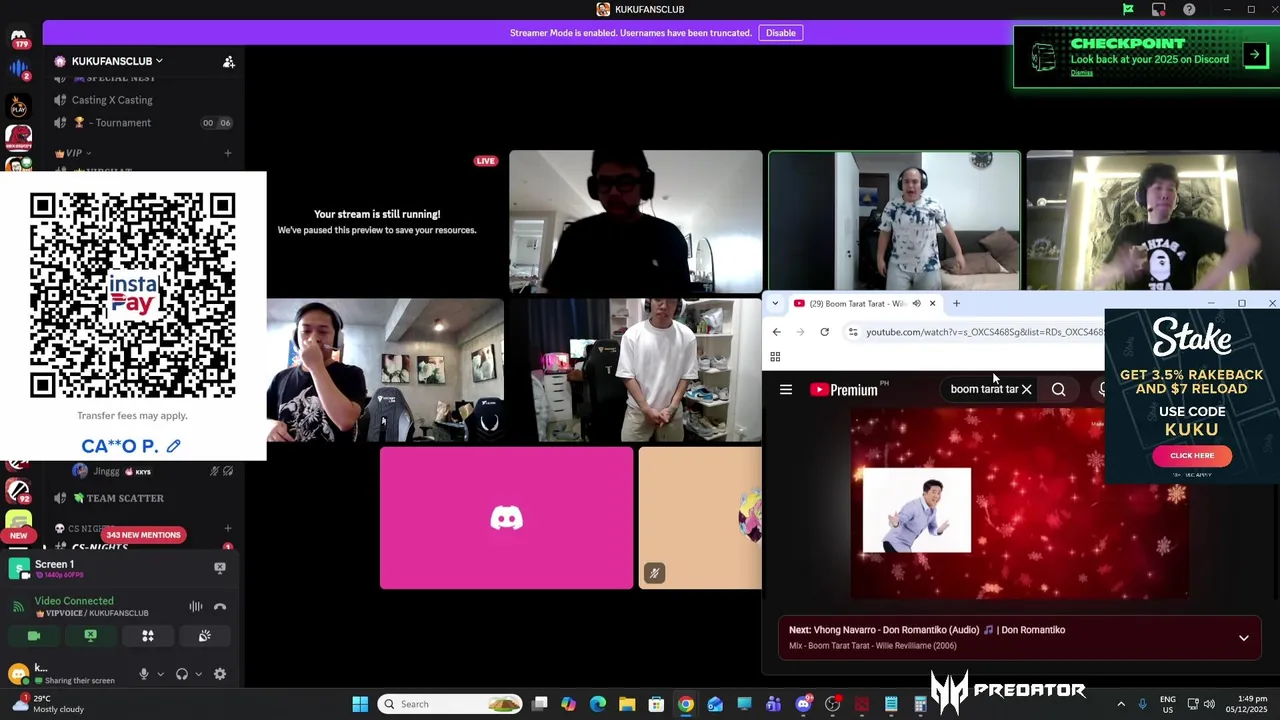Click the invite members icon beside the server name
The height and width of the screenshot is (720, 1280).
pos(228,62)
